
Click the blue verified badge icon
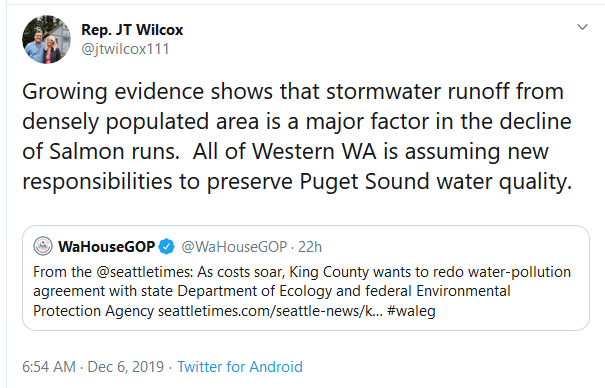[167, 246]
